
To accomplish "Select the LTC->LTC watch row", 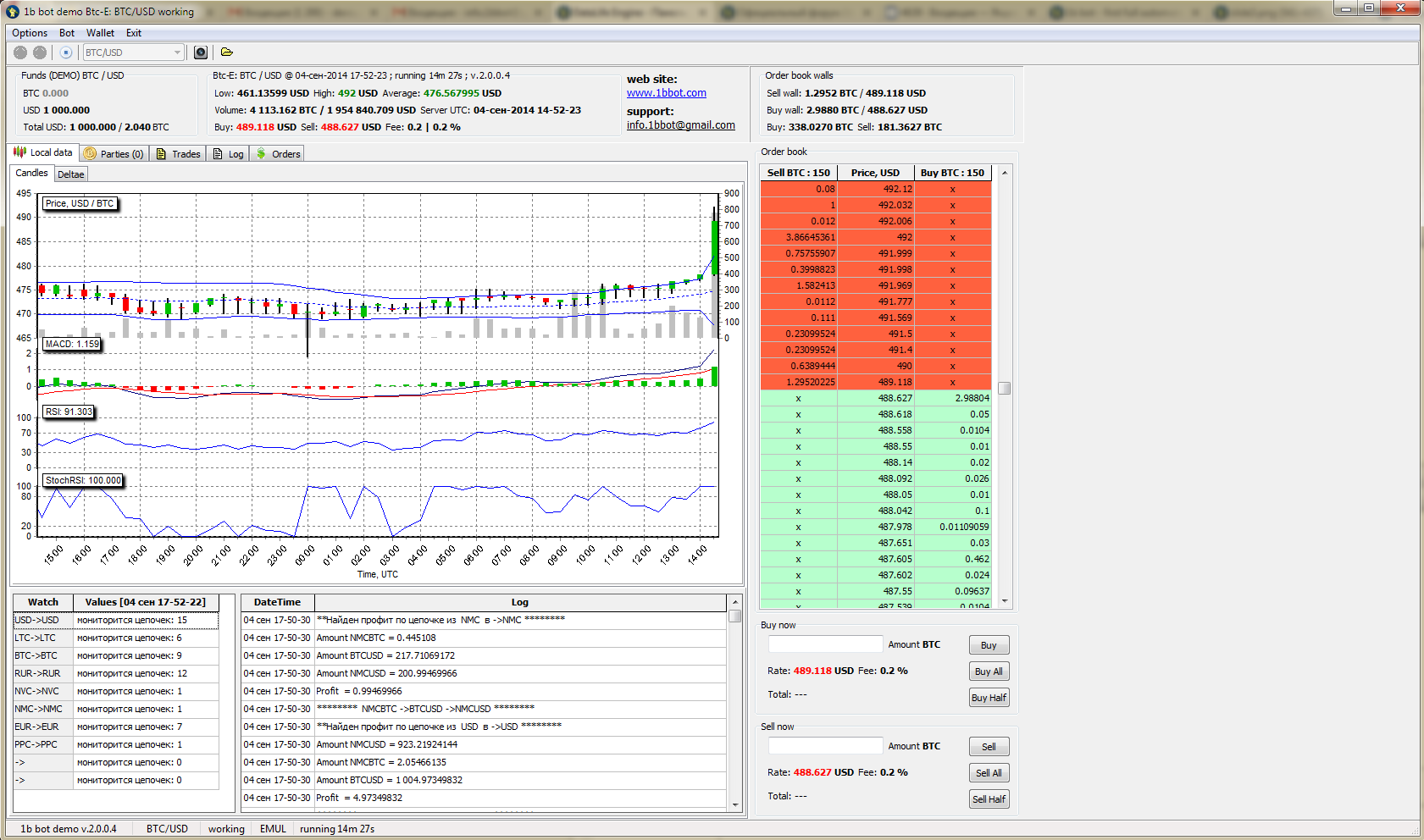I will click(116, 638).
